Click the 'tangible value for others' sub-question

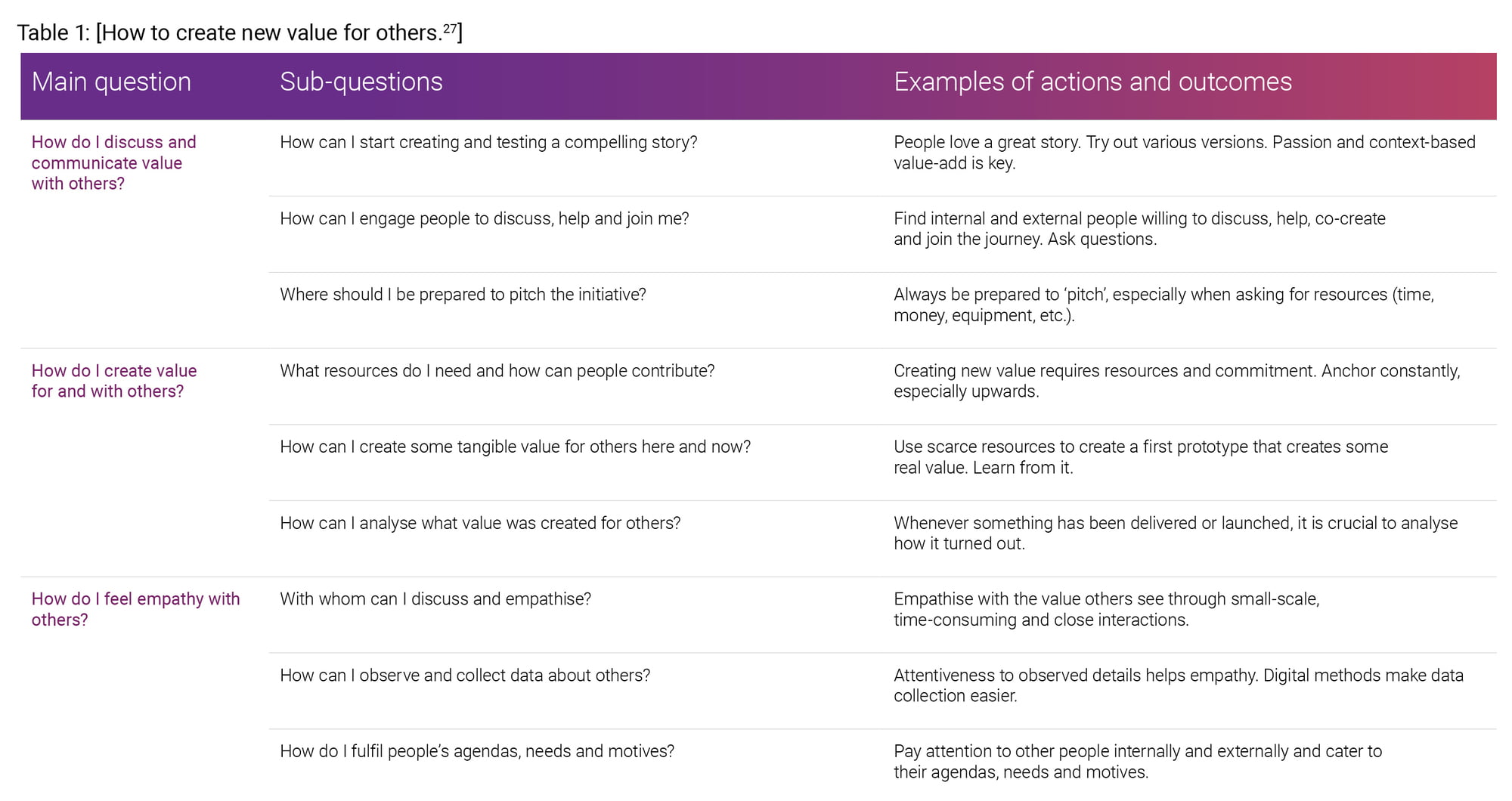(515, 447)
